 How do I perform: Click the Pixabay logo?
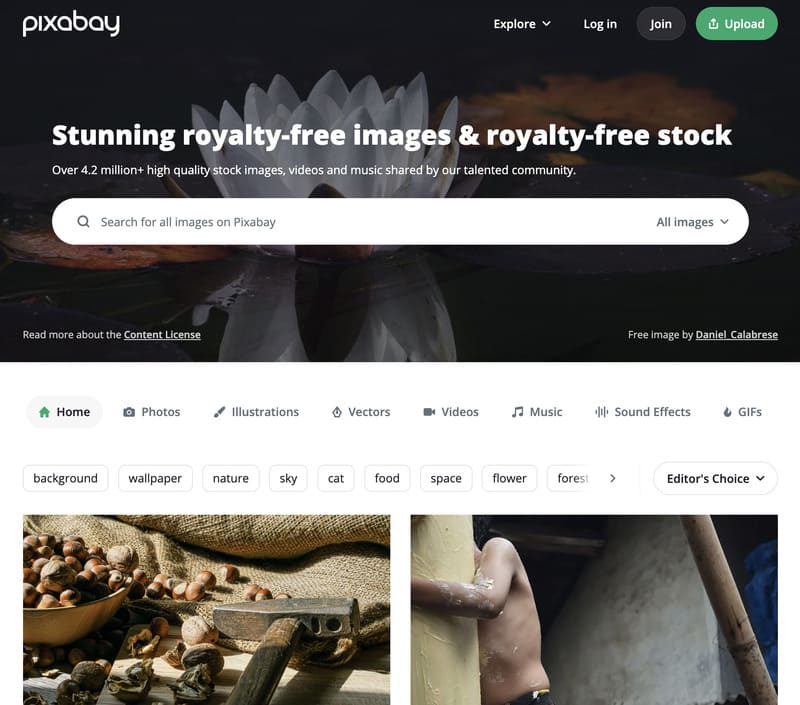(x=71, y=23)
